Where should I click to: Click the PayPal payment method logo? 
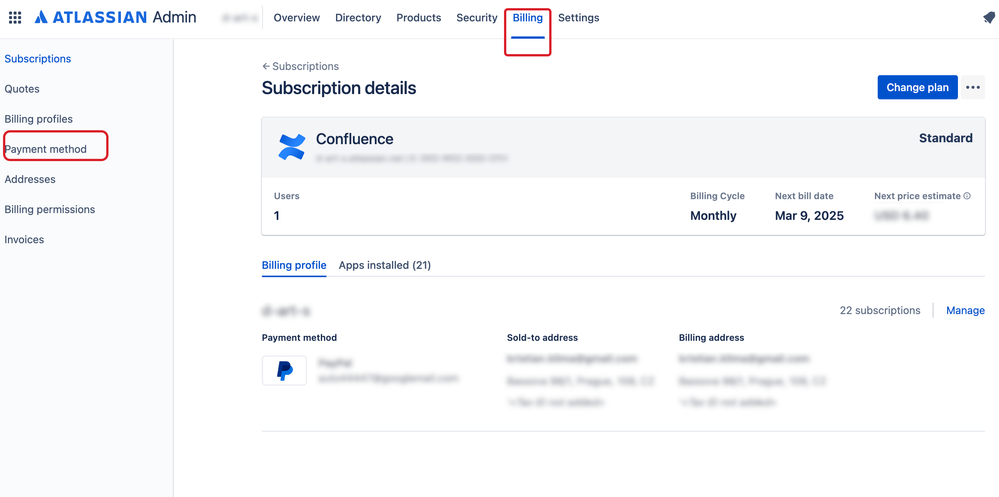(284, 370)
